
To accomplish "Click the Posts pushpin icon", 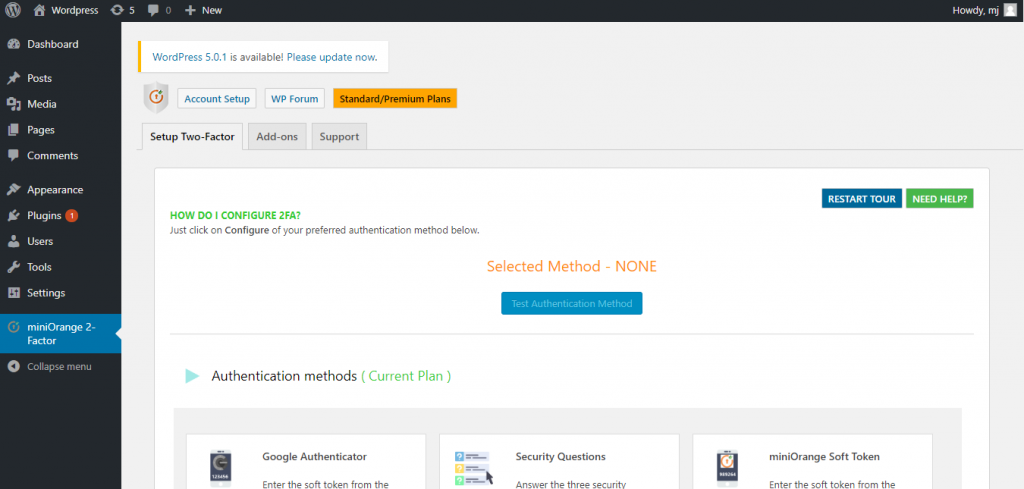I will (13, 78).
